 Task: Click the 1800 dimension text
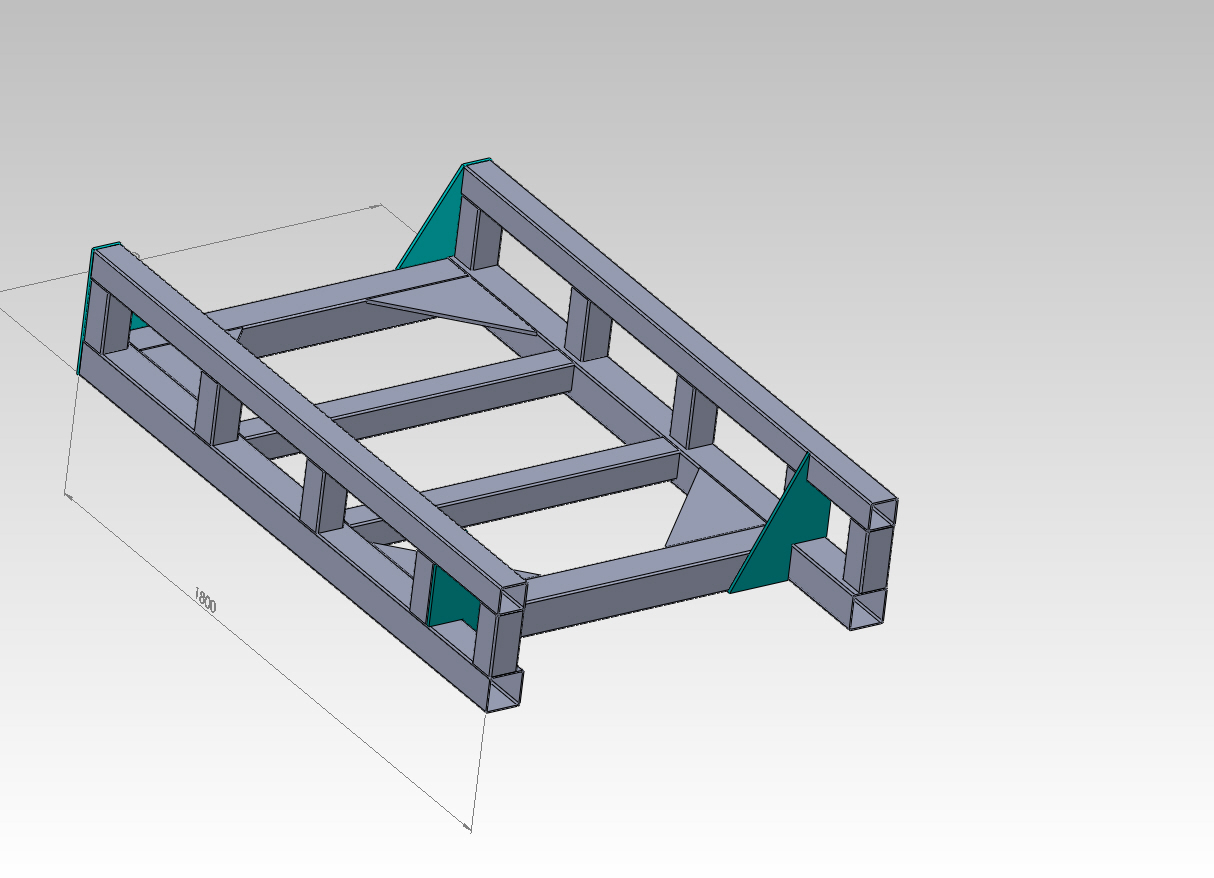click(x=204, y=600)
